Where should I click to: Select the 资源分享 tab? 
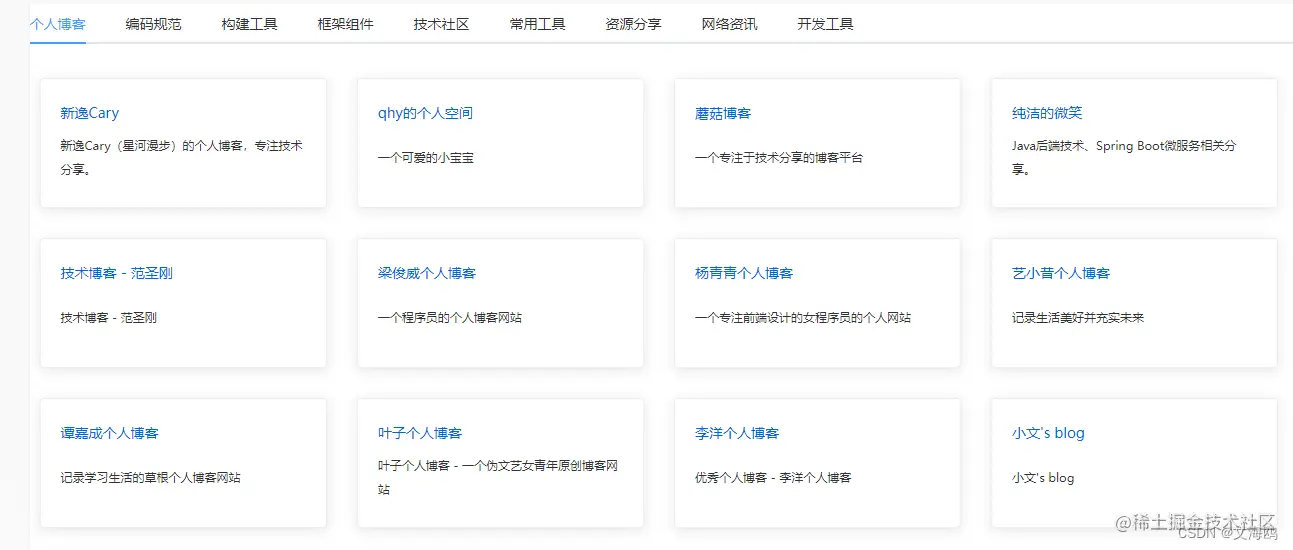634,24
